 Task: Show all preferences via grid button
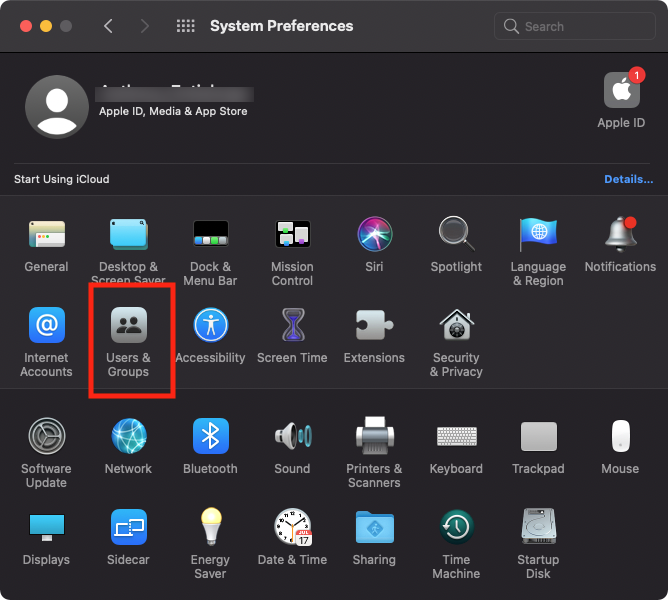(x=186, y=26)
